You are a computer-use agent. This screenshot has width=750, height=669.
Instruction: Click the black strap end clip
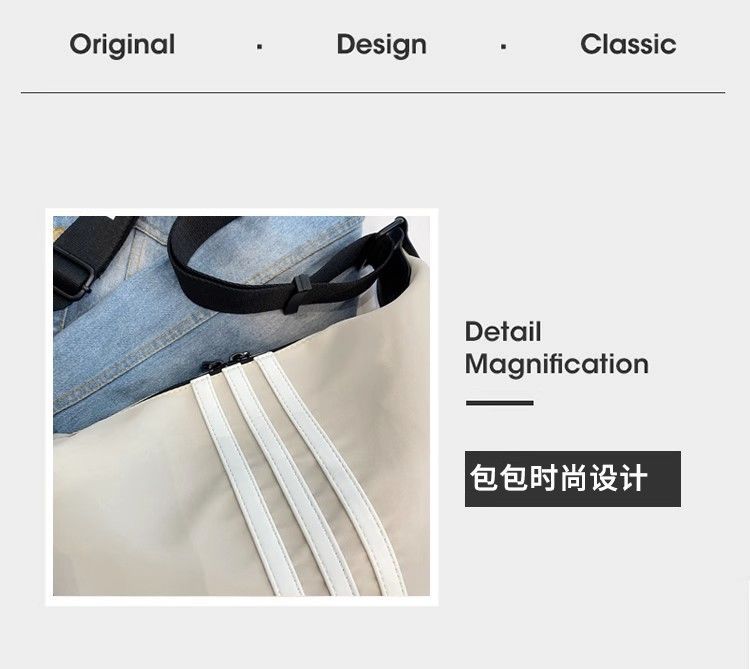297,294
